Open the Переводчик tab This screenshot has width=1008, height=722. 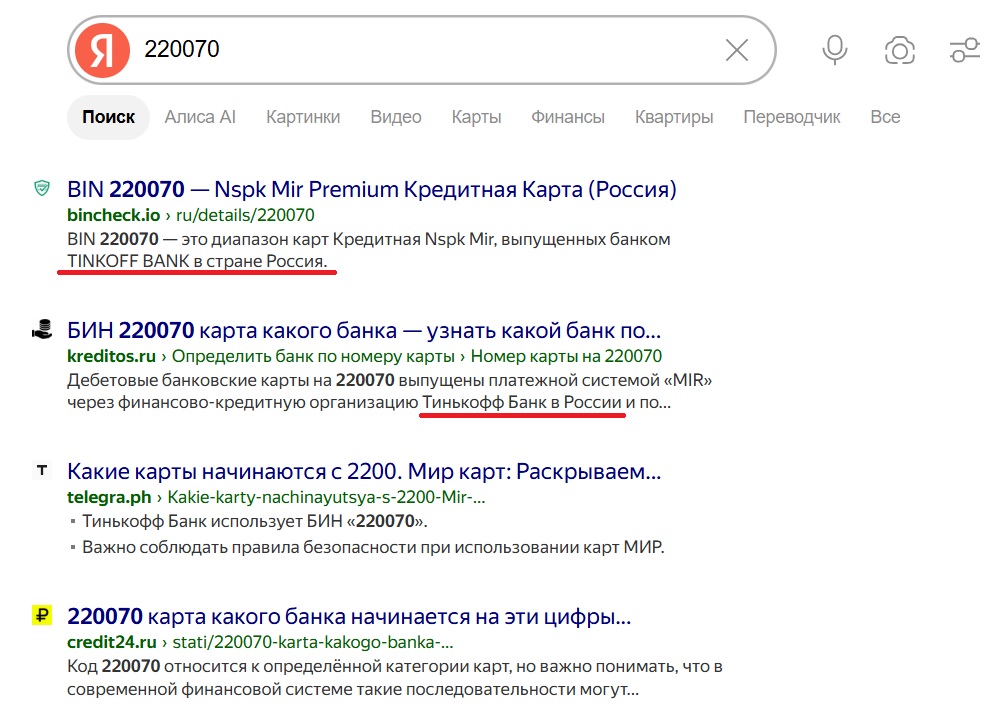click(792, 117)
